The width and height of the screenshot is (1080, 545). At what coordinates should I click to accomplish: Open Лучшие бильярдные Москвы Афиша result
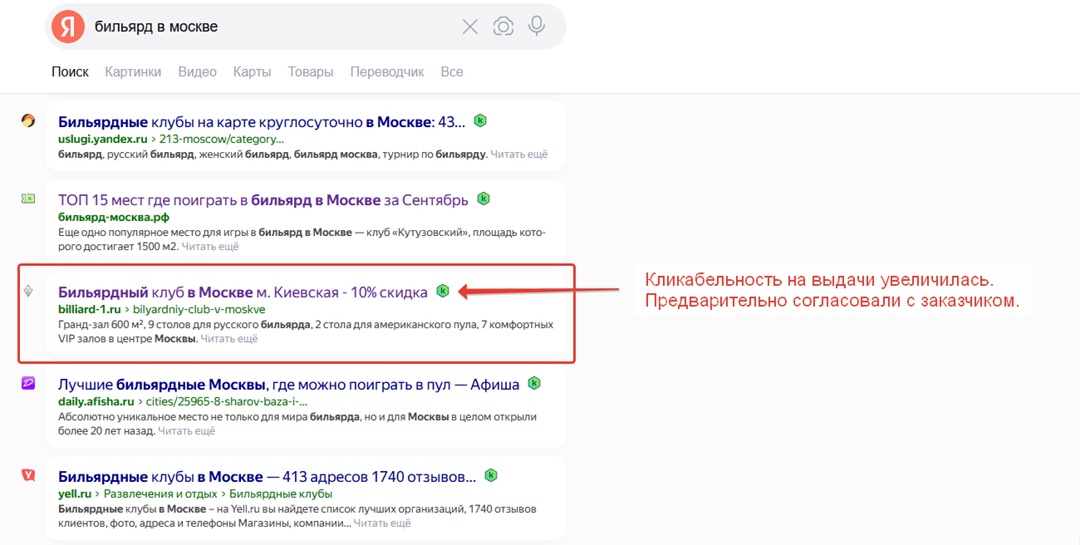(x=289, y=384)
